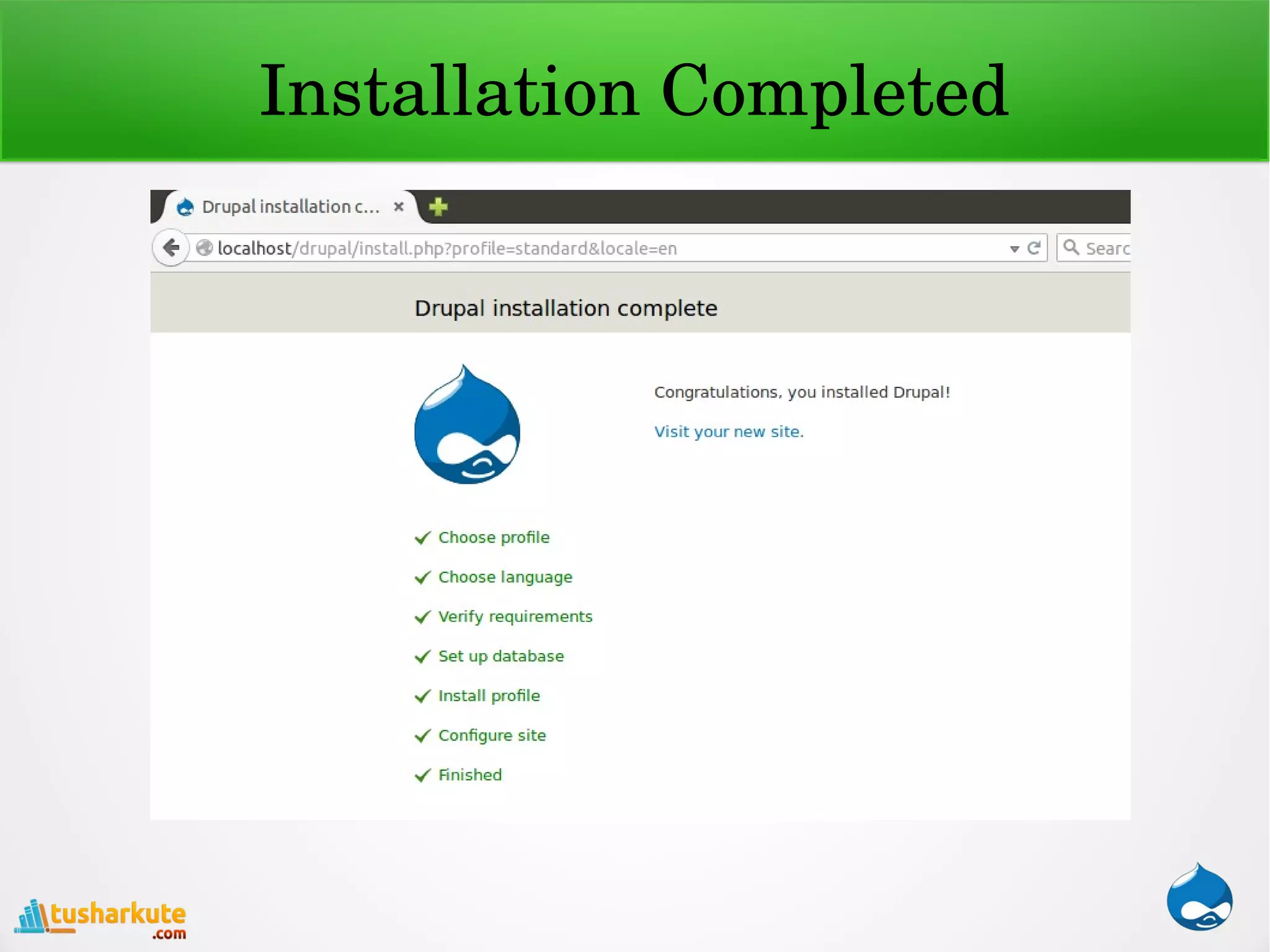Click the checkmark beside Verify requirements

(422, 617)
